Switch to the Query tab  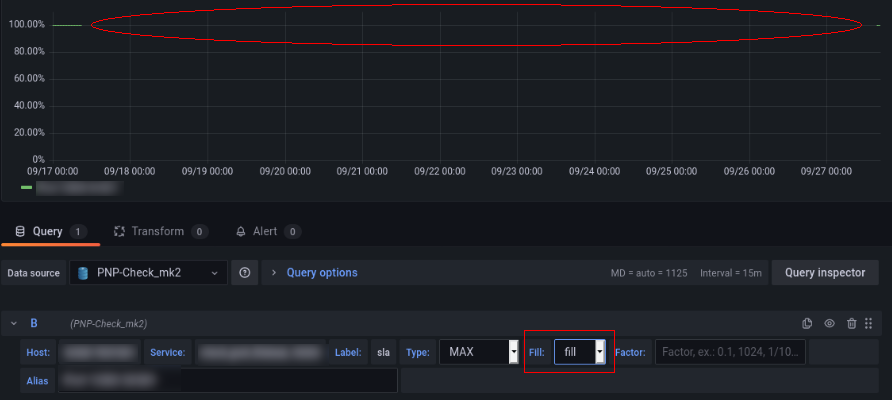(48, 231)
